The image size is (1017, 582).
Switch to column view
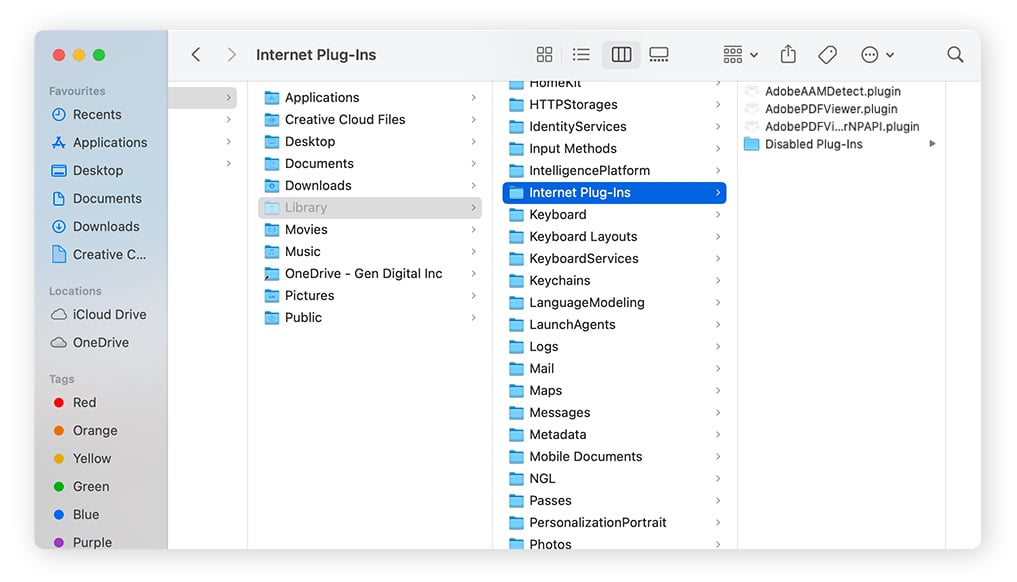point(621,55)
